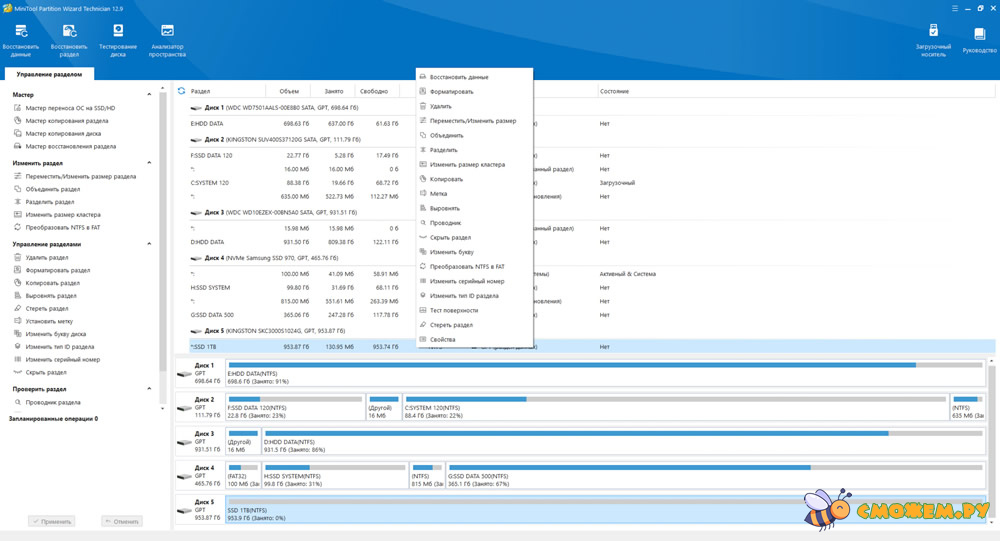This screenshot has width=1000, height=541.
Task: Choose Копировать раздел in sidebar
Action: [52, 283]
